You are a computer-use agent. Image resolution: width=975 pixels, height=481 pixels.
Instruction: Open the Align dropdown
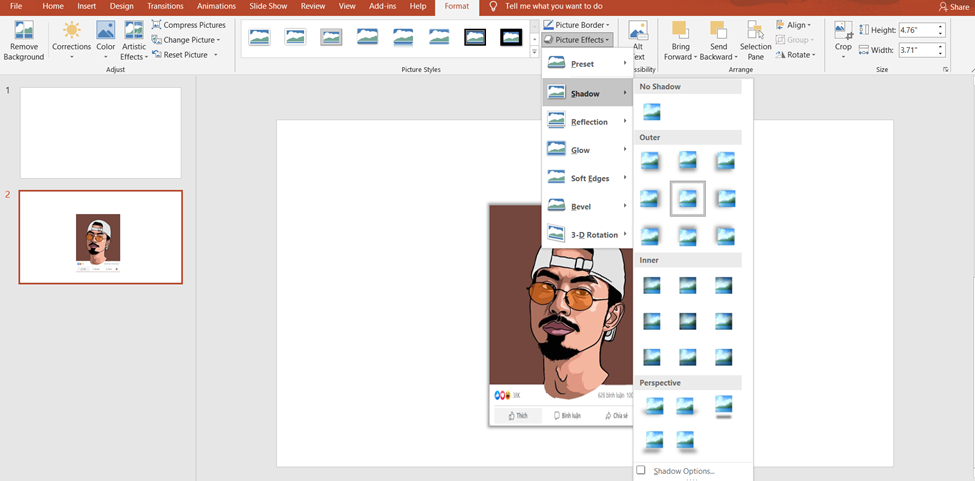[x=794, y=25]
